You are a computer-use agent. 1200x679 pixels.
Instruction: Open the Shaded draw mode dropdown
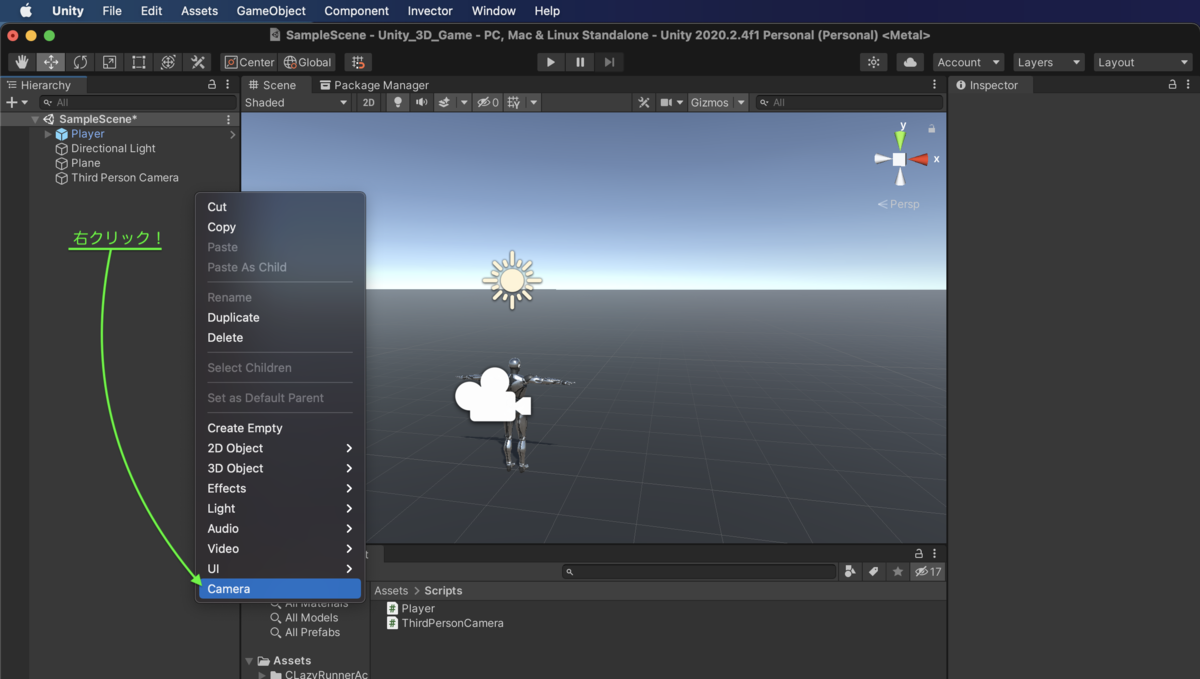pos(296,102)
